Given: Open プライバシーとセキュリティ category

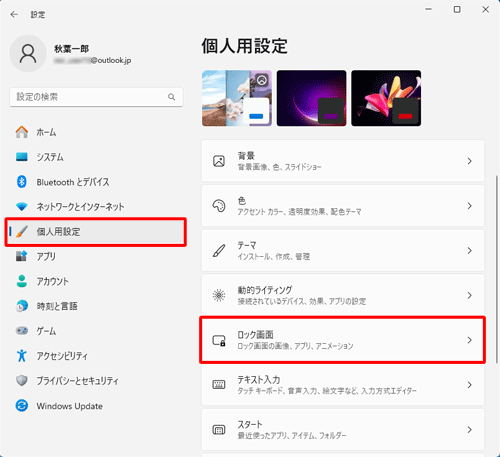Looking at the screenshot, I should pos(96,380).
